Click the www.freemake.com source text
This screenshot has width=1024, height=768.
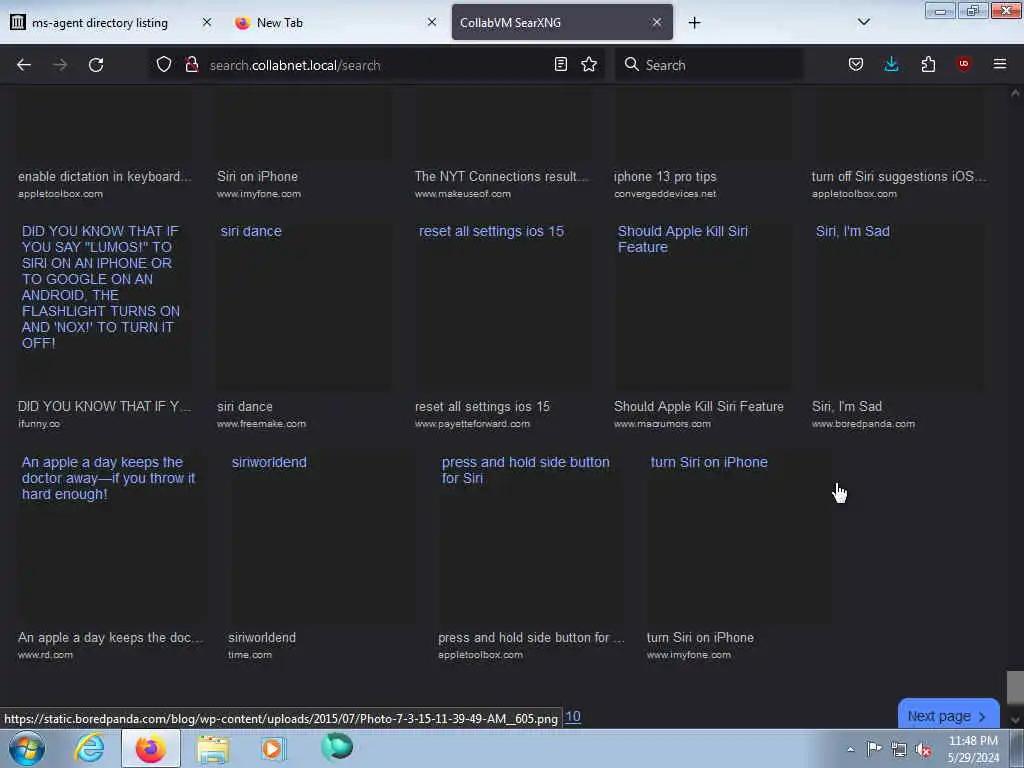[261, 424]
